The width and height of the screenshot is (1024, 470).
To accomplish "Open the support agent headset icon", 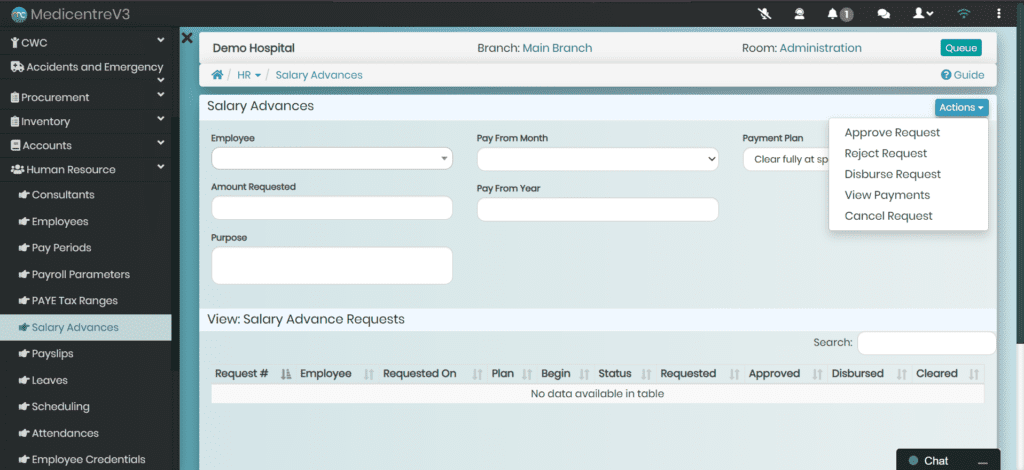I will (x=799, y=13).
